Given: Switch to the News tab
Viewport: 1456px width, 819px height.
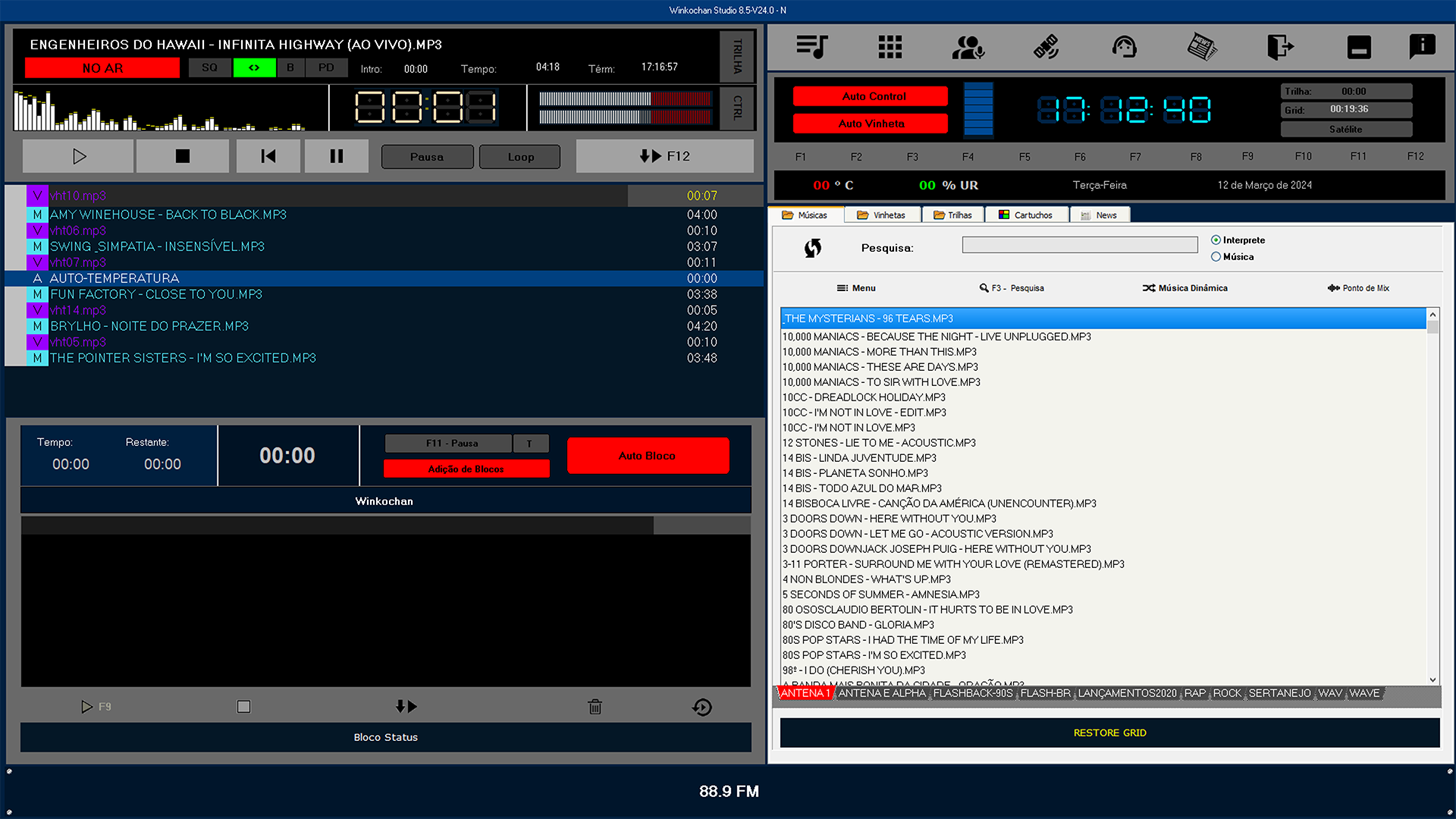Looking at the screenshot, I should click(x=1100, y=215).
